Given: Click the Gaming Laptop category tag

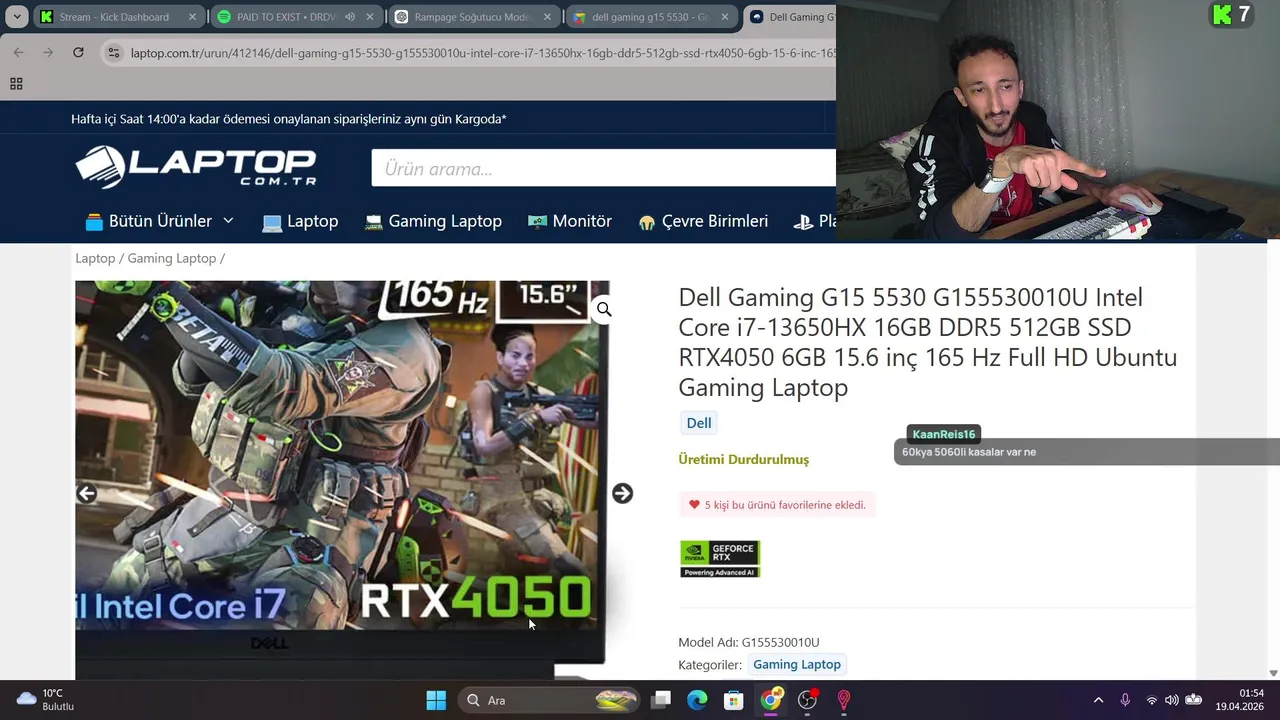Looking at the screenshot, I should coord(797,664).
